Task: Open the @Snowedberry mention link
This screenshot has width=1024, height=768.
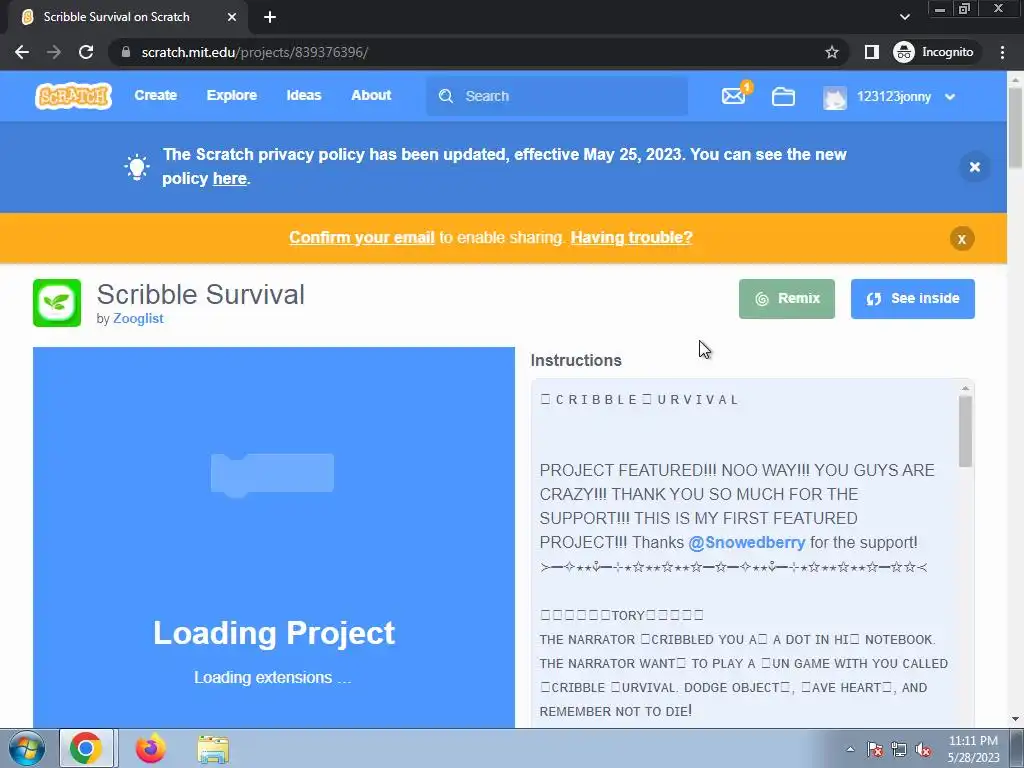Action: (746, 543)
